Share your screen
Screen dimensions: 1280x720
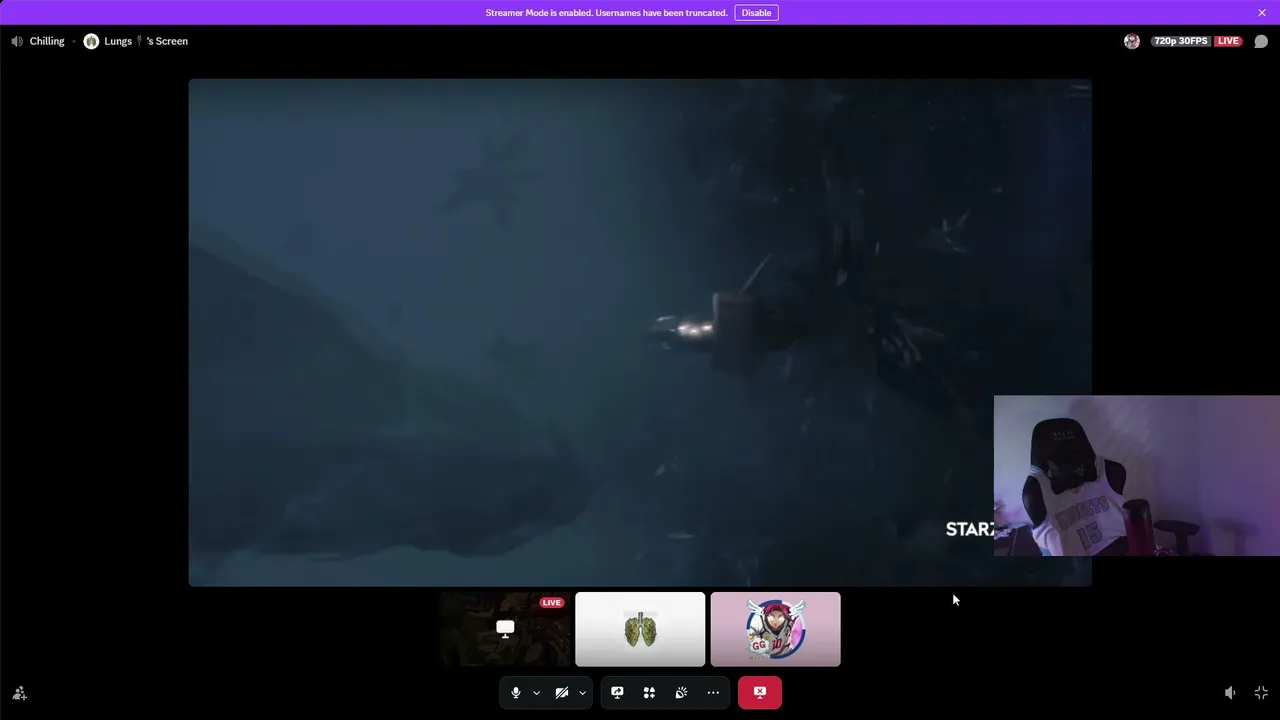[x=617, y=692]
